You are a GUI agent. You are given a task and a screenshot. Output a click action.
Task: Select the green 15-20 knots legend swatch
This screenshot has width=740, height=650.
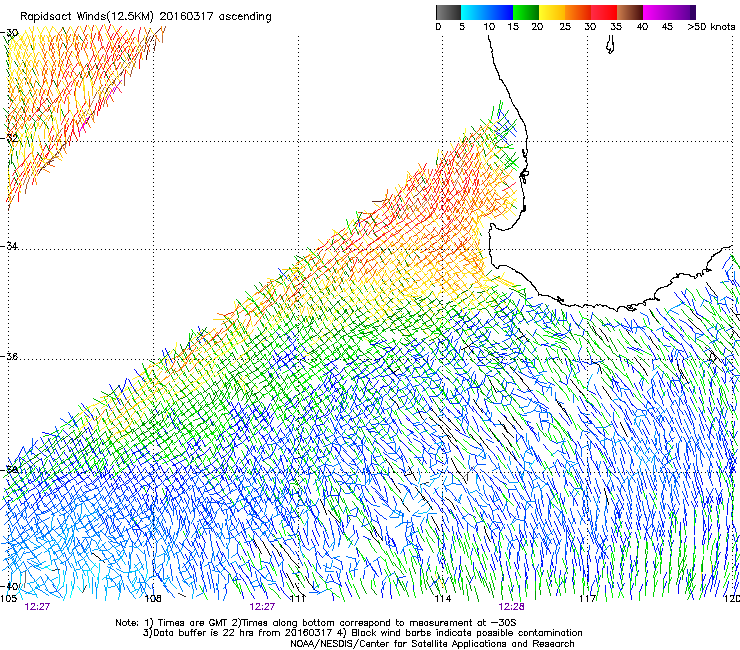point(526,12)
